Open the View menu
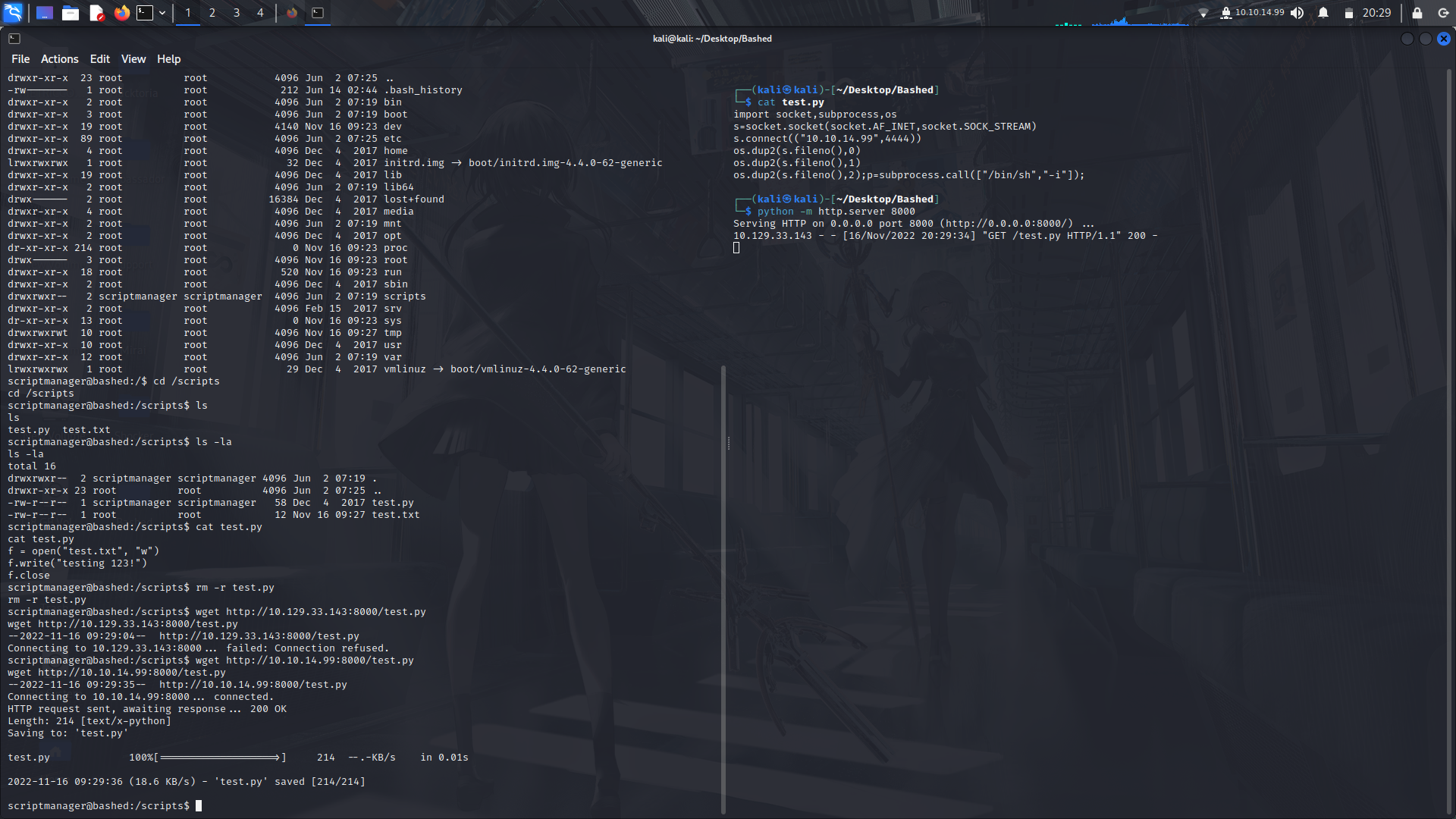The width and height of the screenshot is (1456, 819). point(133,58)
